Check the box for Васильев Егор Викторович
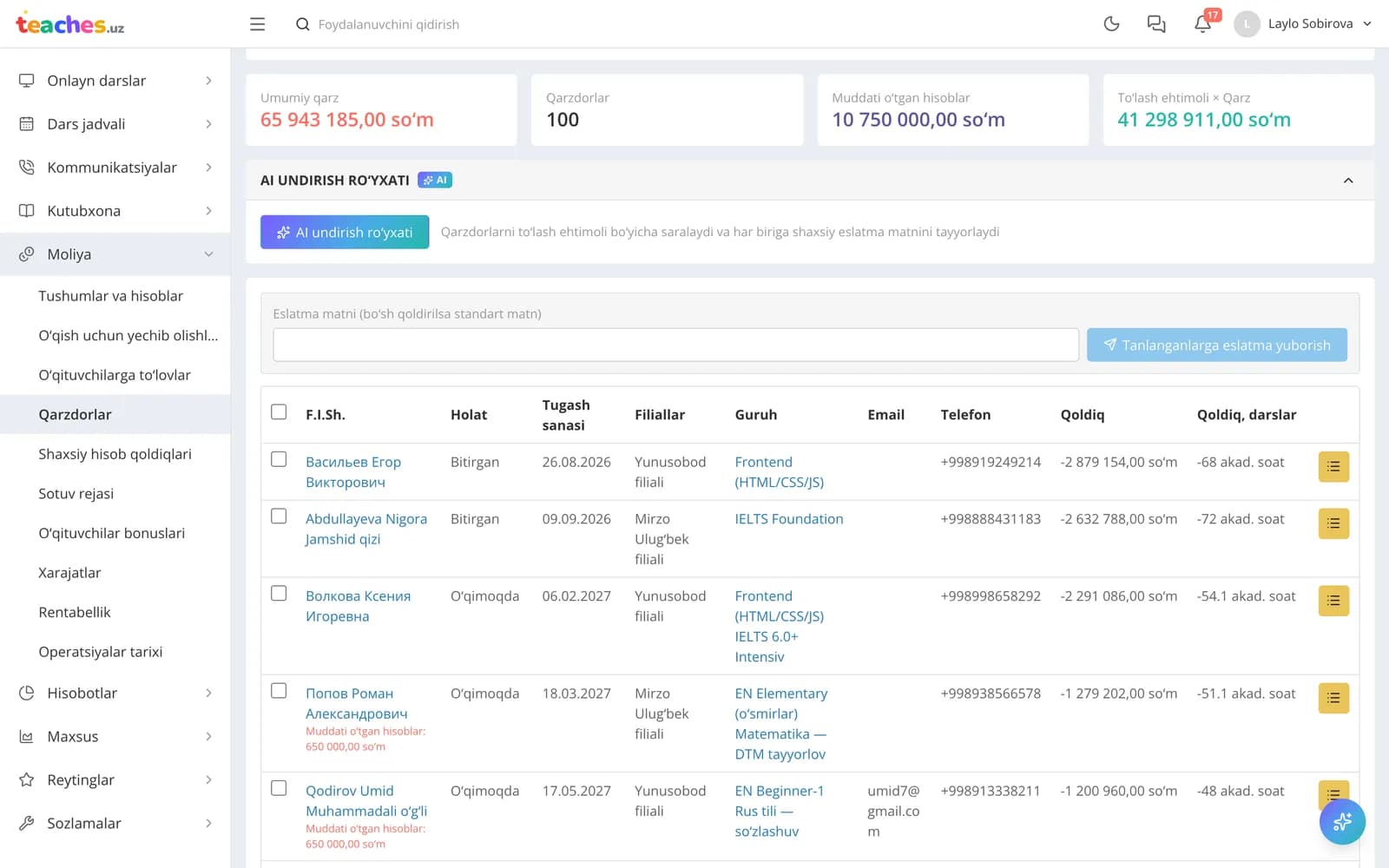The width and height of the screenshot is (1389, 868). (279, 459)
